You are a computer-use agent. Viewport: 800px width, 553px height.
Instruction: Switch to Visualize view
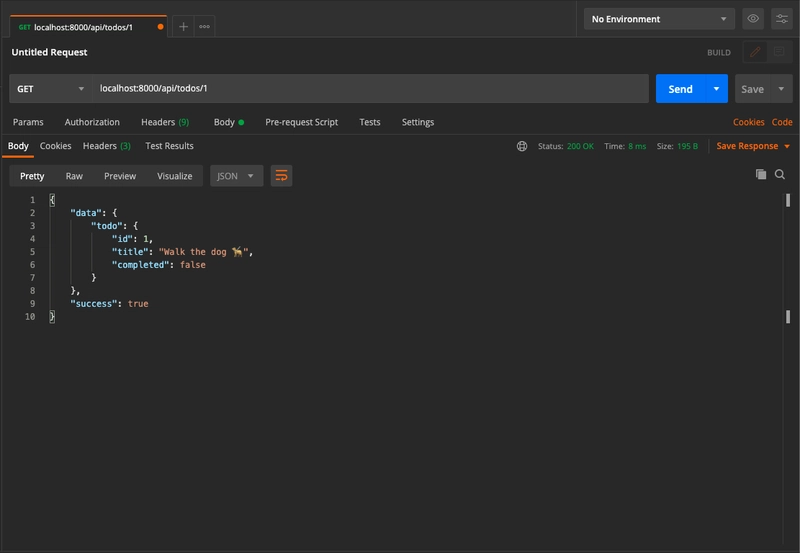pos(174,176)
